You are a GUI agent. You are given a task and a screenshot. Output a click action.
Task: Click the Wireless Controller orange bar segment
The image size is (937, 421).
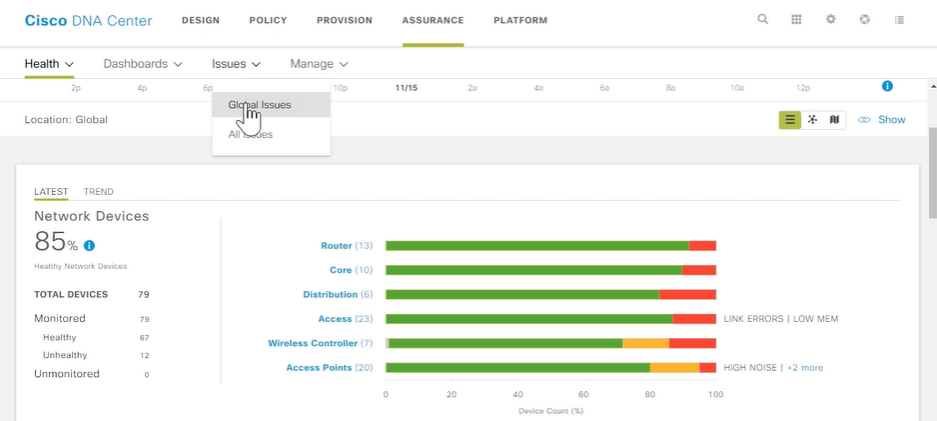click(646, 343)
